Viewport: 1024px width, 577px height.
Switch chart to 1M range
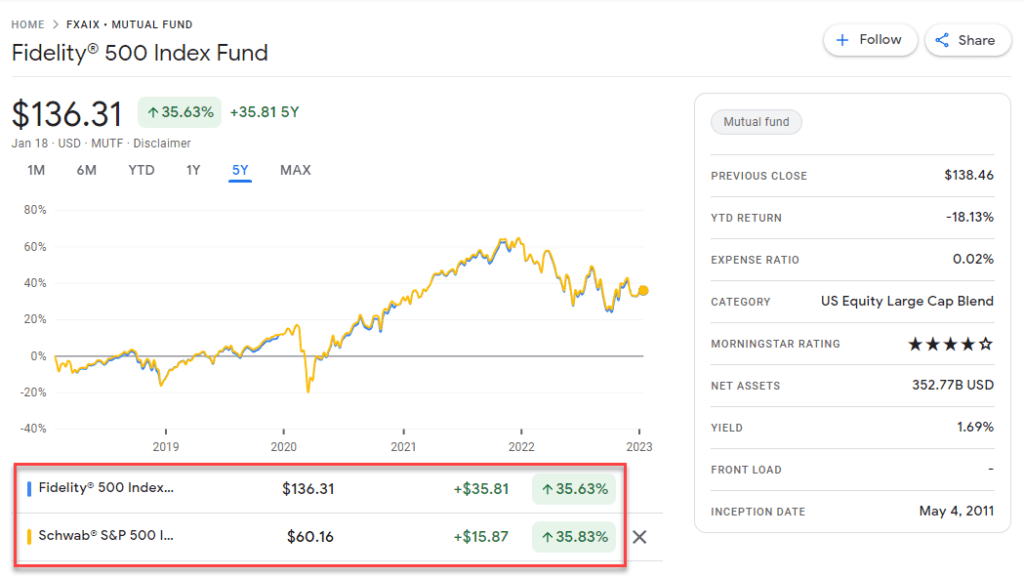(36, 170)
